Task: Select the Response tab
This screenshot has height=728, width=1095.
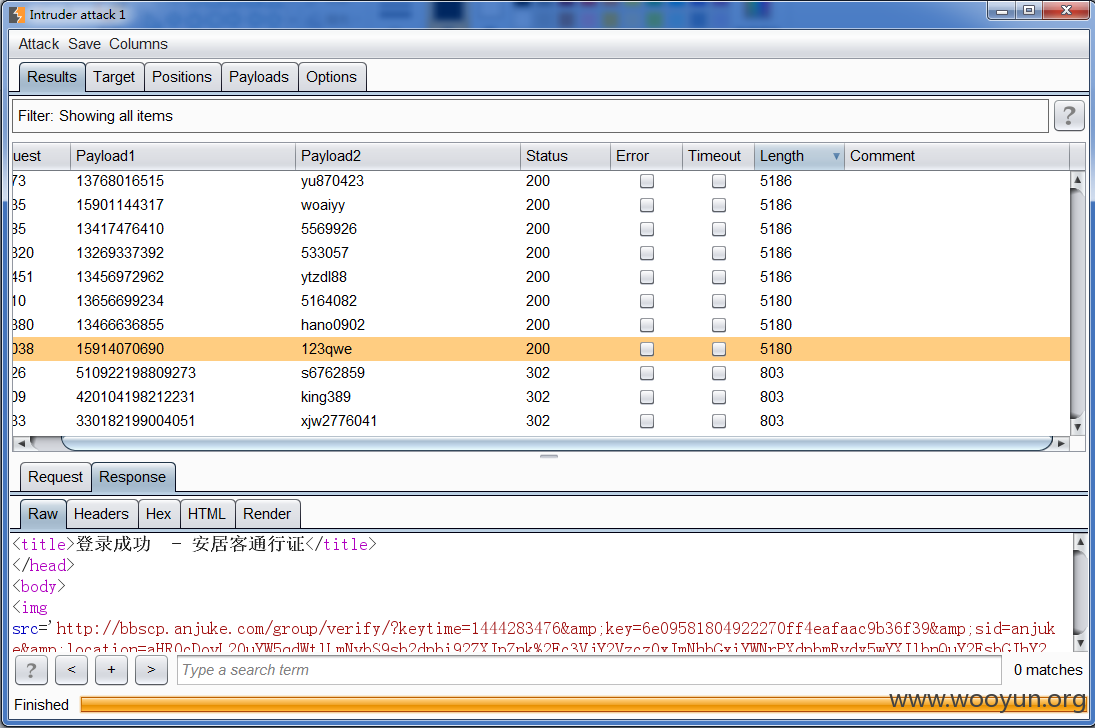Action: (x=133, y=477)
